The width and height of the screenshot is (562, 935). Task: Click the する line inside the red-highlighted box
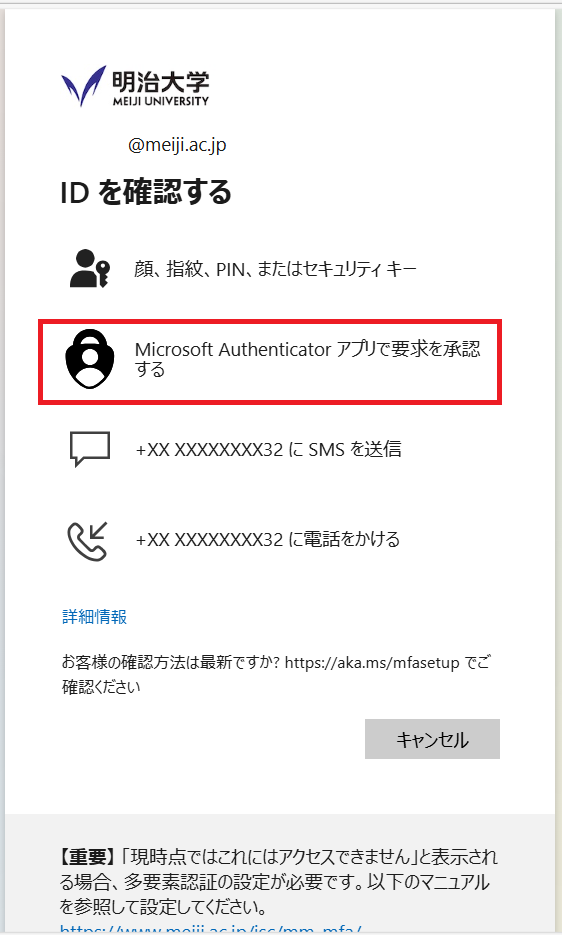click(x=149, y=370)
